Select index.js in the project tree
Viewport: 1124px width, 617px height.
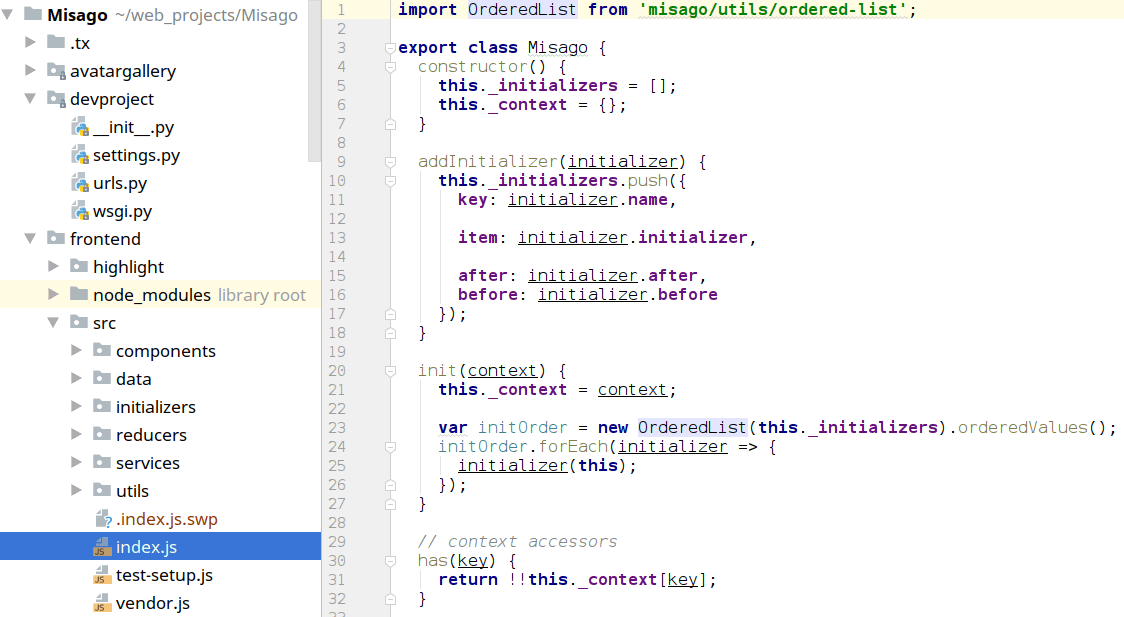coord(146,547)
